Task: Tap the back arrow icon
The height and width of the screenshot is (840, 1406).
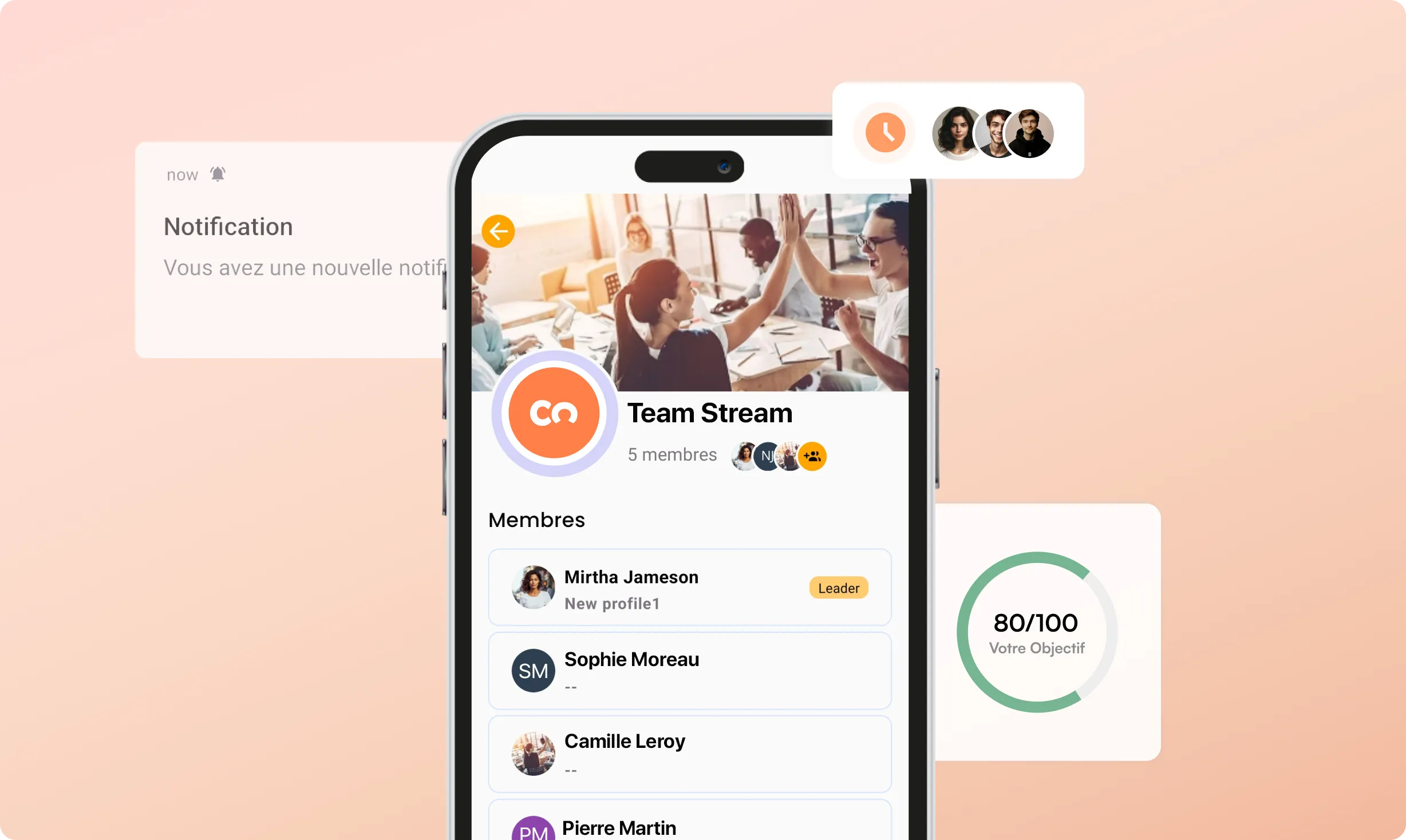Action: (x=498, y=232)
